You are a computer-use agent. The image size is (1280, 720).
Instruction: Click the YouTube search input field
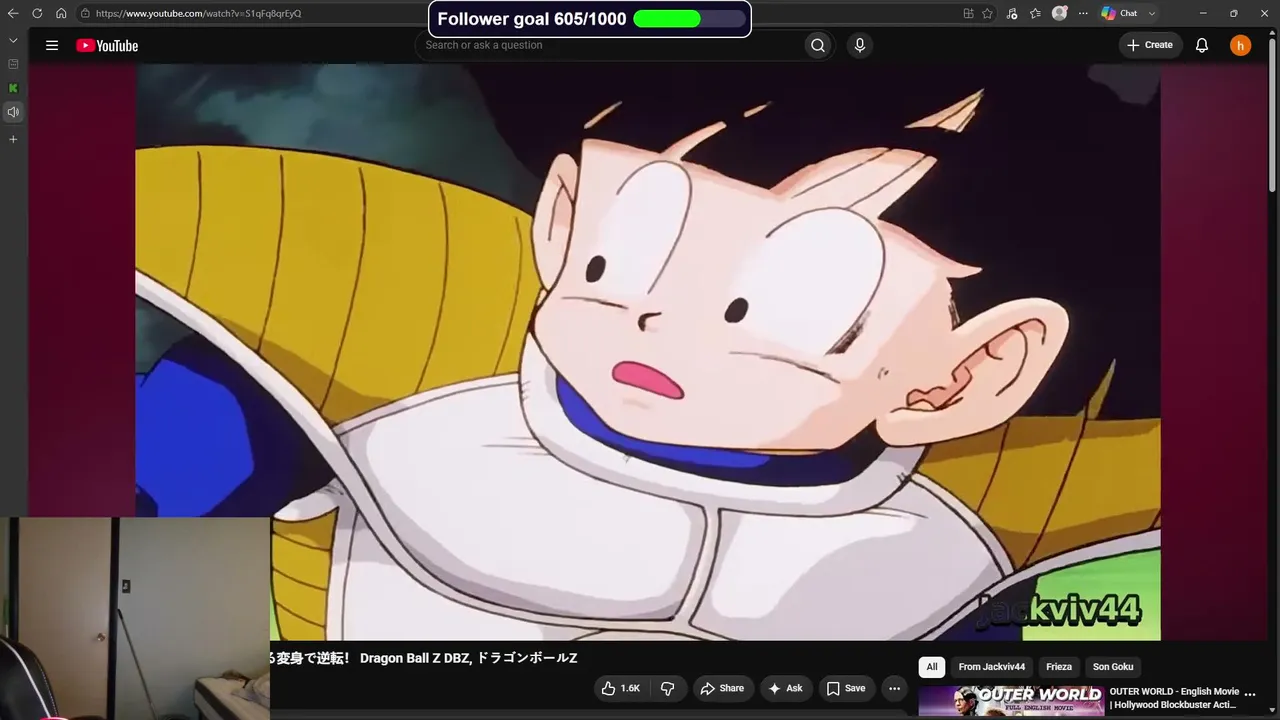612,45
